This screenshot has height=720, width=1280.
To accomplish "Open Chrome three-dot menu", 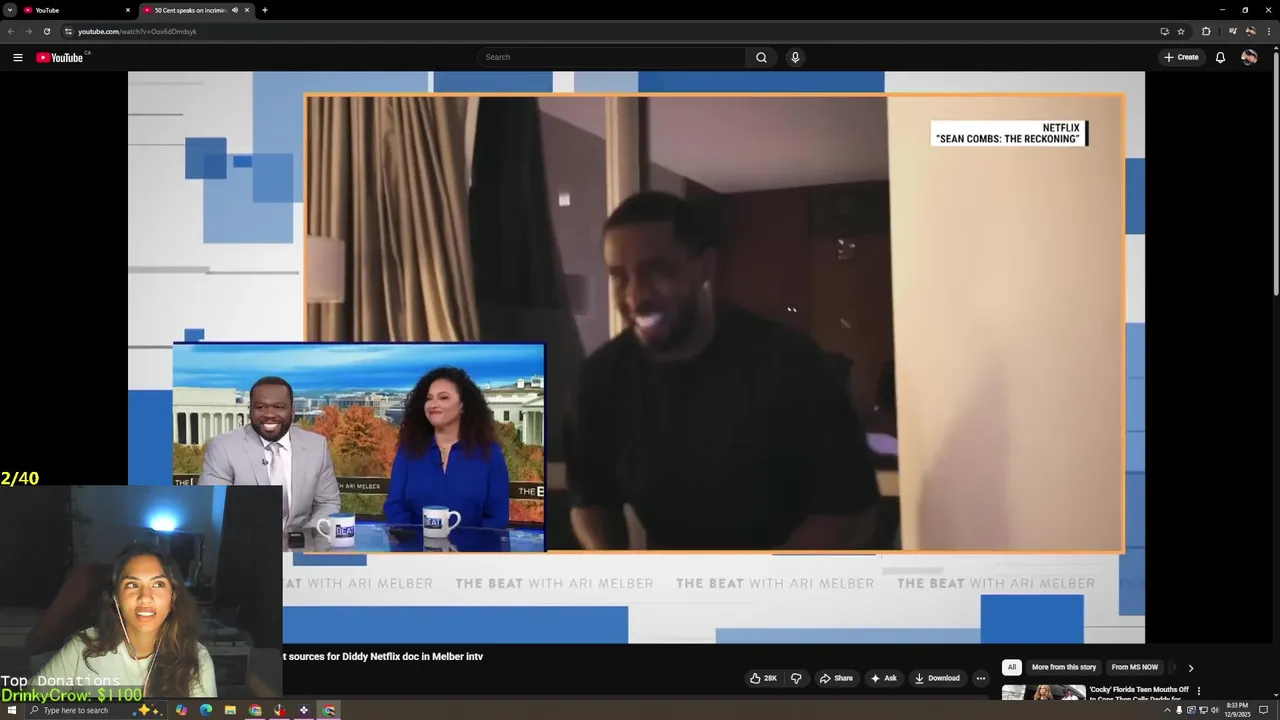I will tap(1269, 31).
